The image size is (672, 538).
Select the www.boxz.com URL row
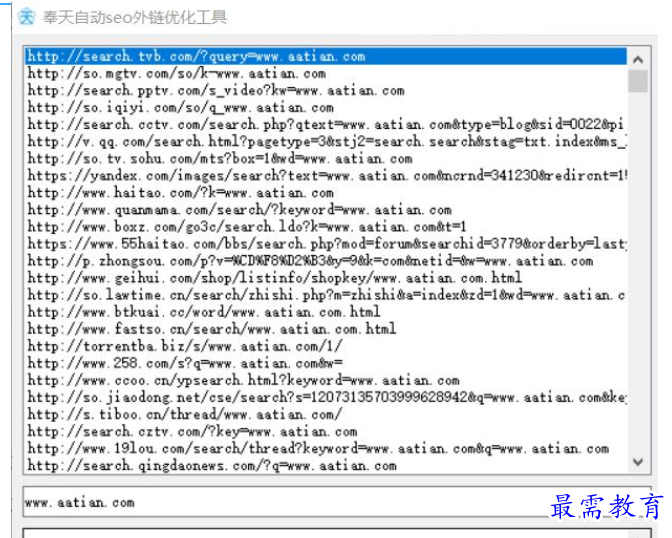(326, 227)
